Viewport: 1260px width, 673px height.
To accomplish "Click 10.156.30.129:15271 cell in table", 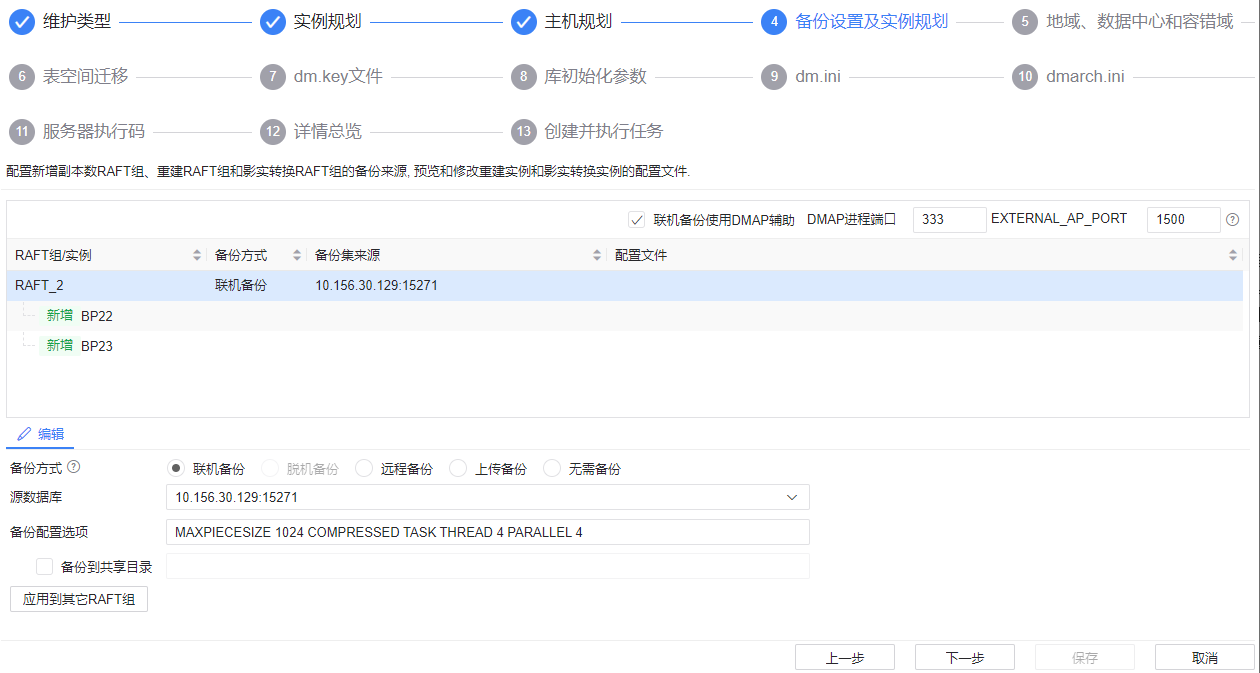I will tap(376, 285).
